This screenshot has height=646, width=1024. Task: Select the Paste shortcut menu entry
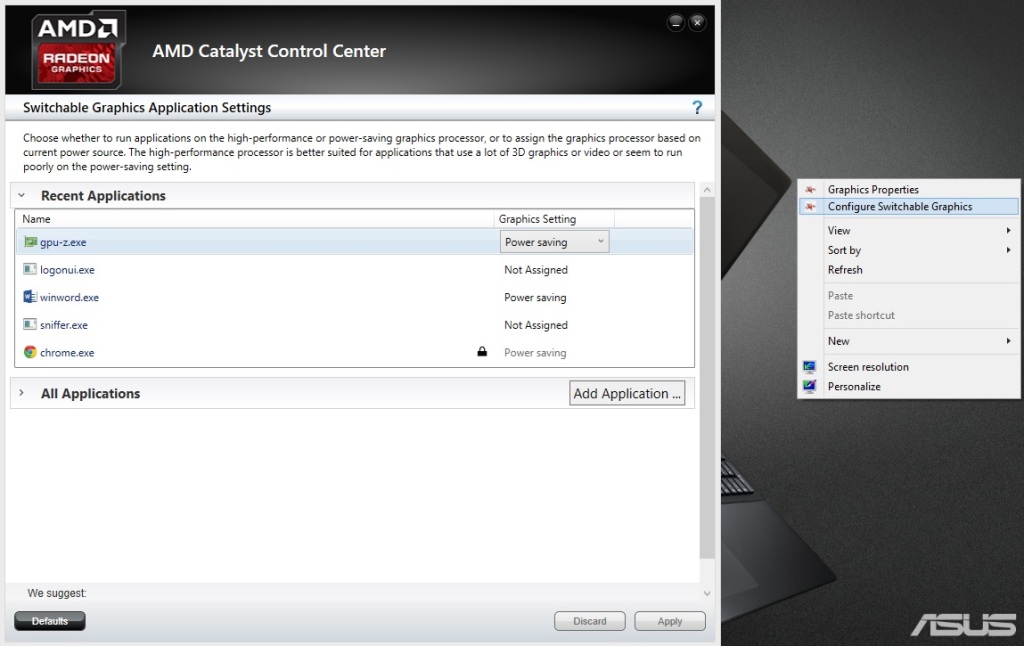[861, 315]
